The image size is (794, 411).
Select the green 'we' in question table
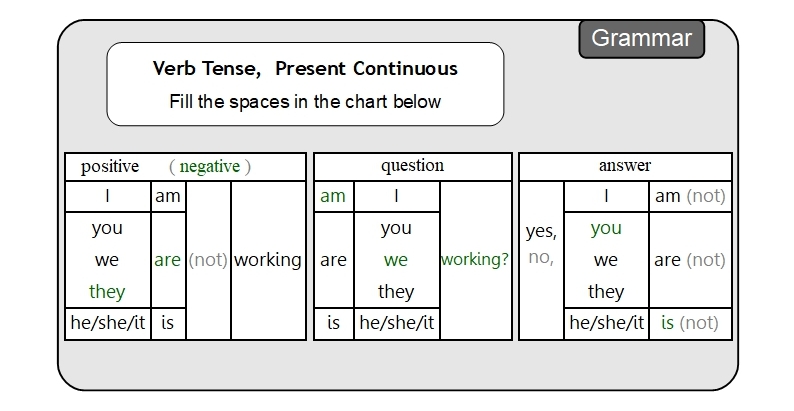point(396,260)
